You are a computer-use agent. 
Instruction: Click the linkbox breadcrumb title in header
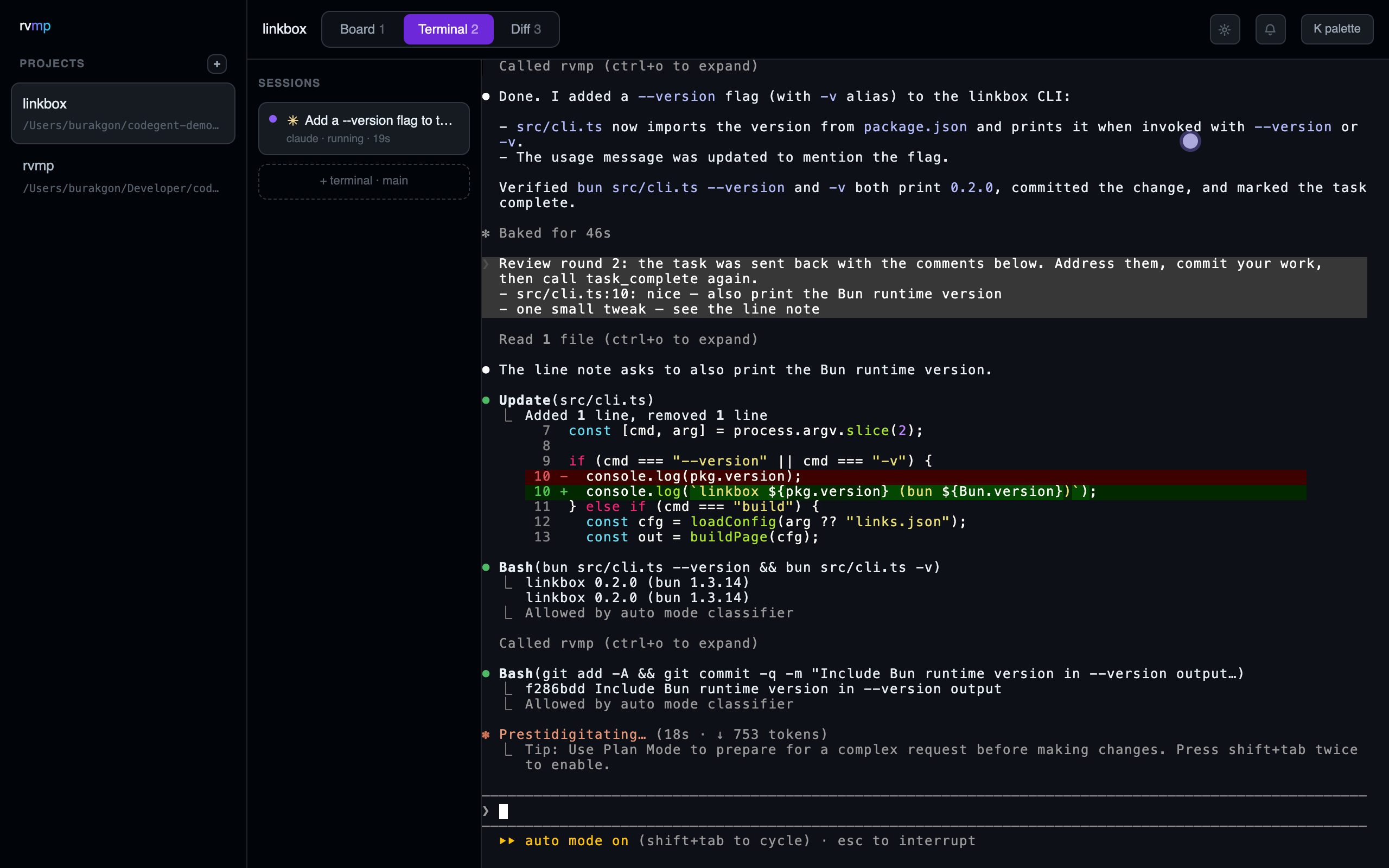pyautogui.click(x=284, y=29)
